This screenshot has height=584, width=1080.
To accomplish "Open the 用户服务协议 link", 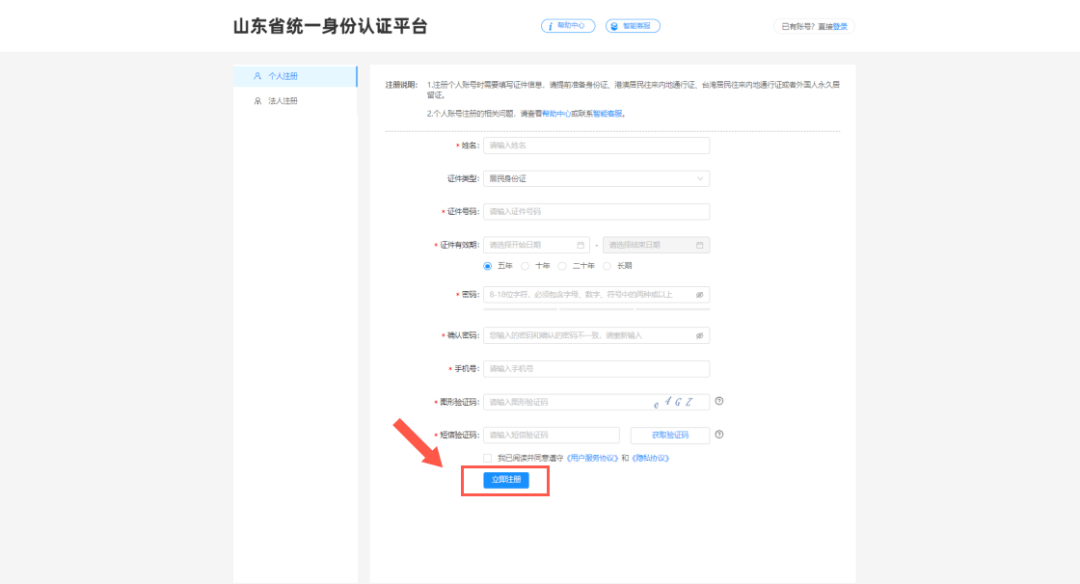I will [592, 458].
